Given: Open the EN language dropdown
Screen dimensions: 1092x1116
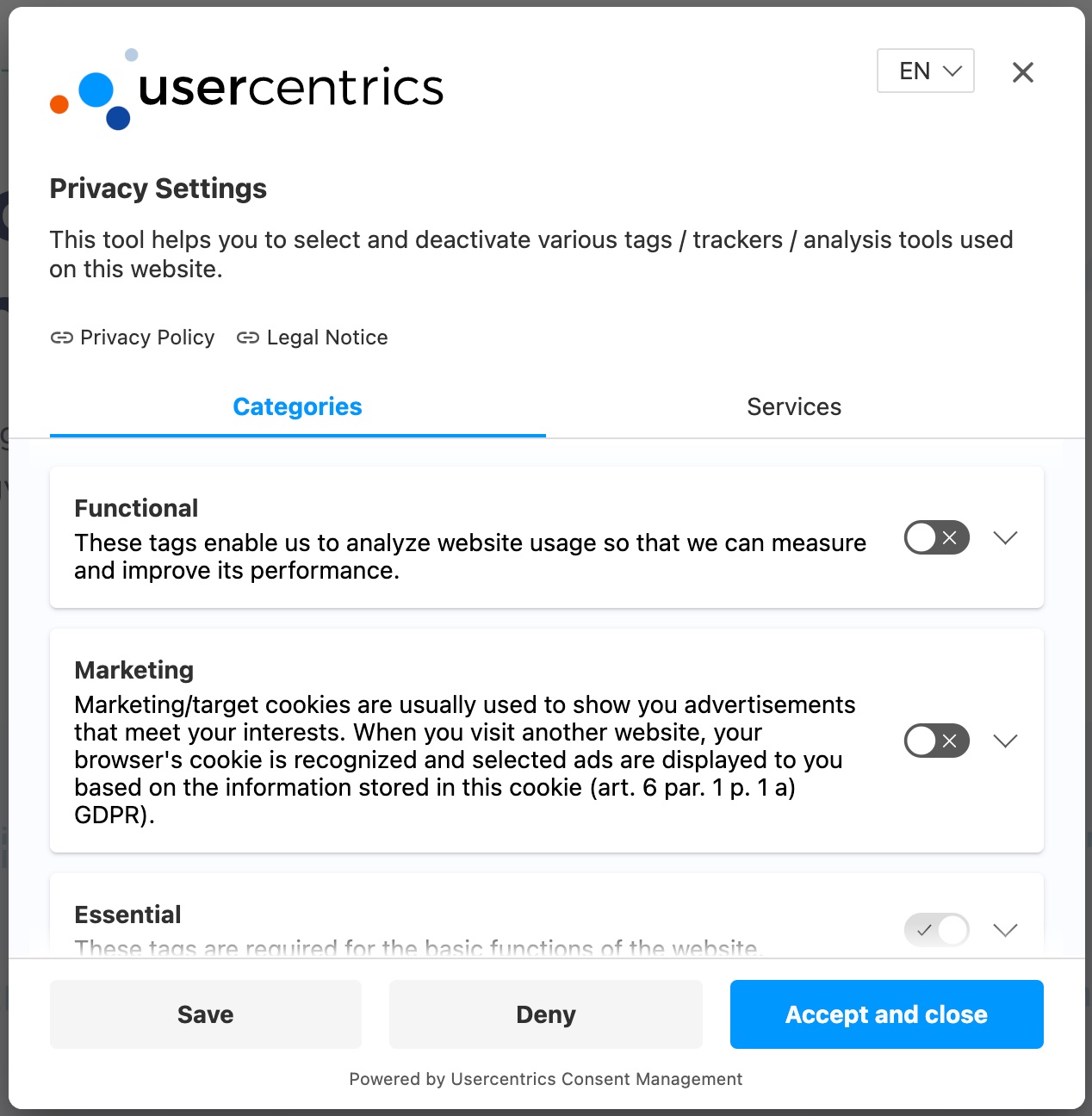Looking at the screenshot, I should click(925, 71).
